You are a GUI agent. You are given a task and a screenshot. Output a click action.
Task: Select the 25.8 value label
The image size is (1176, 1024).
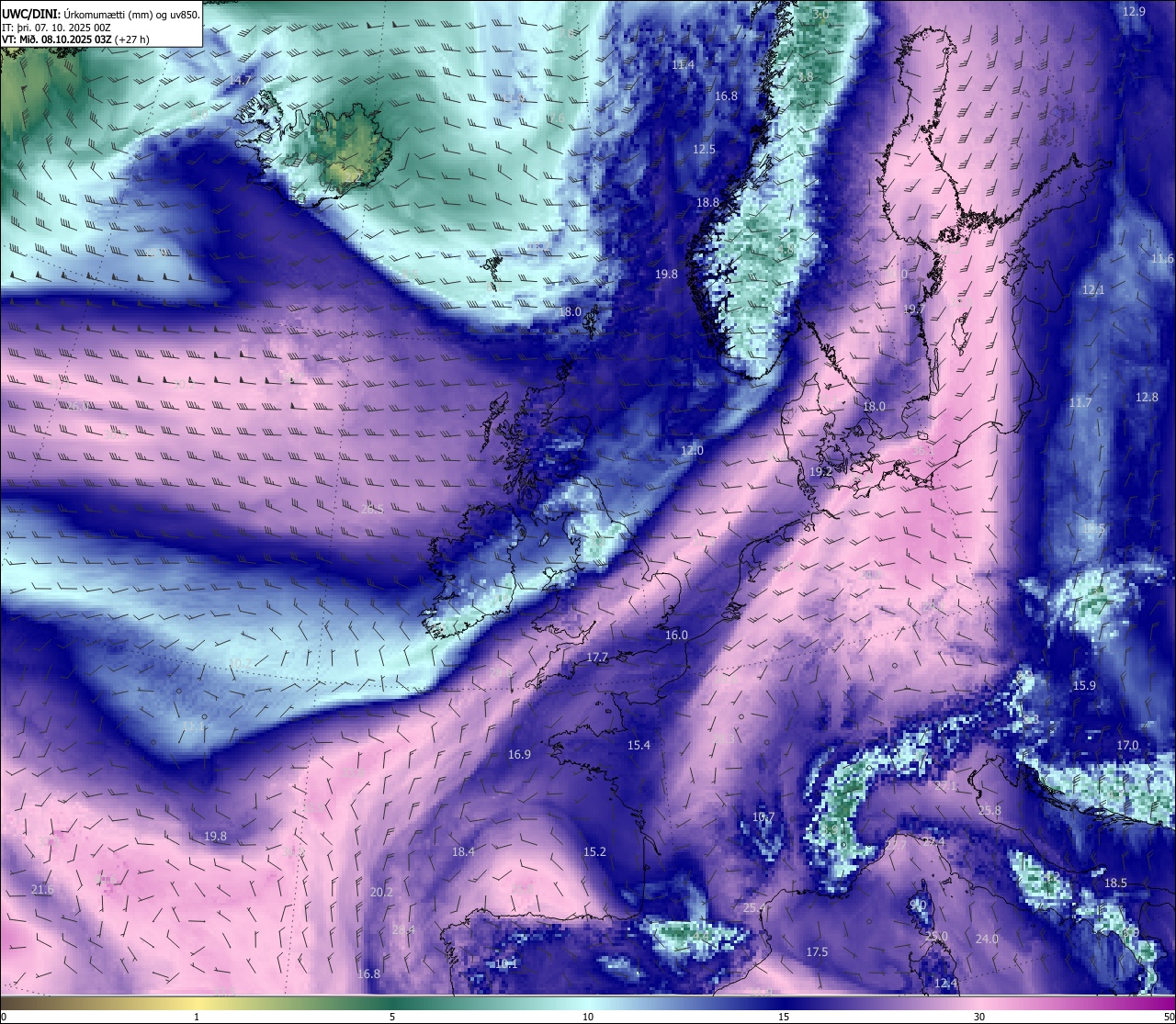click(x=989, y=810)
